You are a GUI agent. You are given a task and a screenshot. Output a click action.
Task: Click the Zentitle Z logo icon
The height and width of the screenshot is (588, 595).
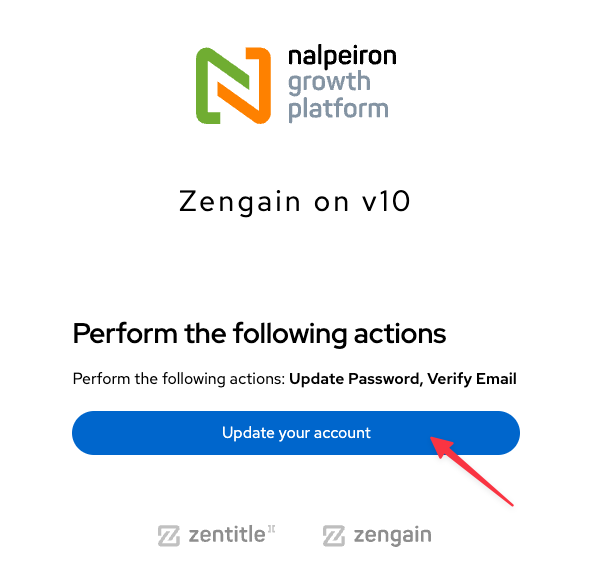point(168,535)
